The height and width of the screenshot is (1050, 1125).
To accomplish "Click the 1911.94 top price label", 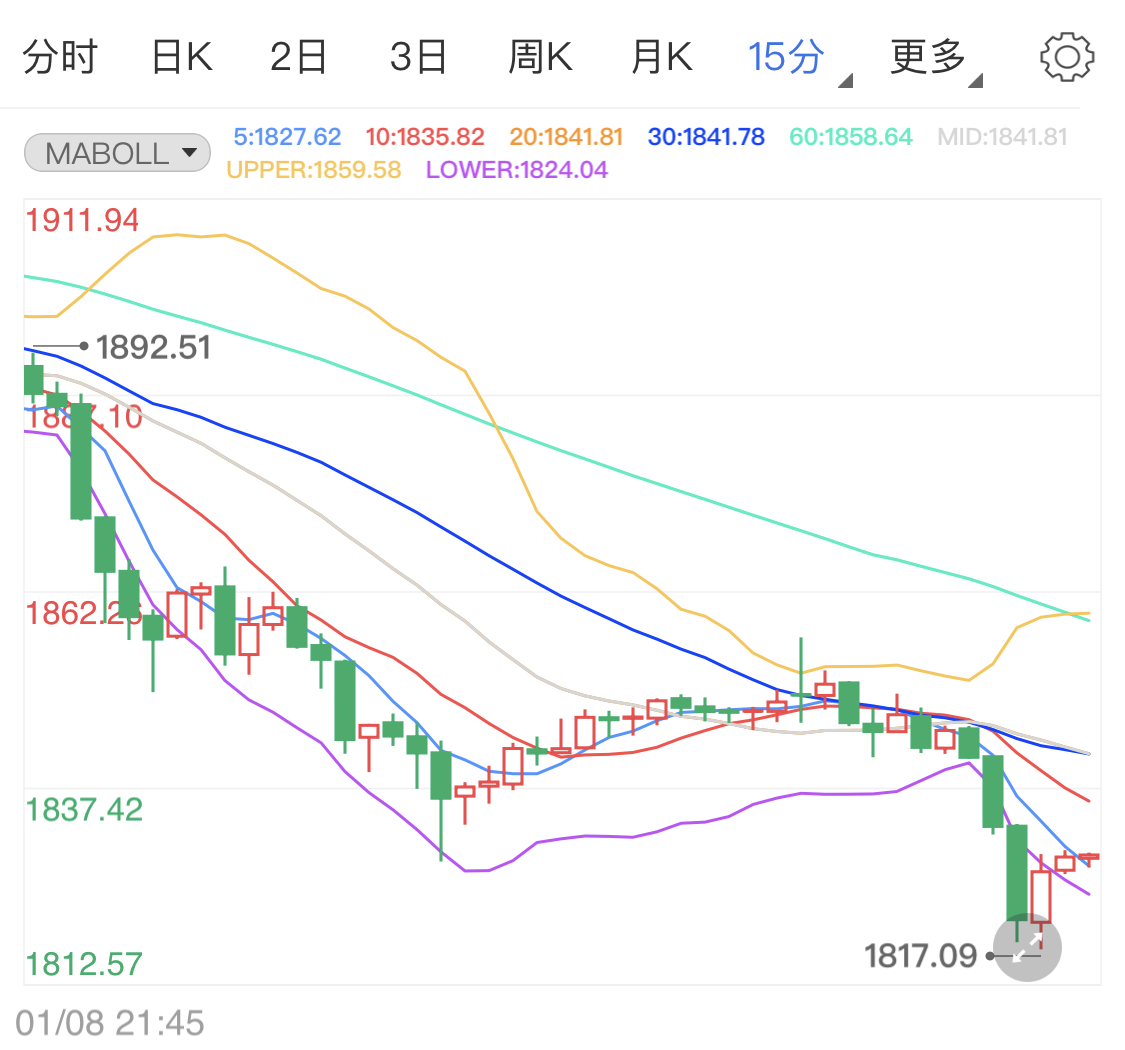I will [82, 220].
